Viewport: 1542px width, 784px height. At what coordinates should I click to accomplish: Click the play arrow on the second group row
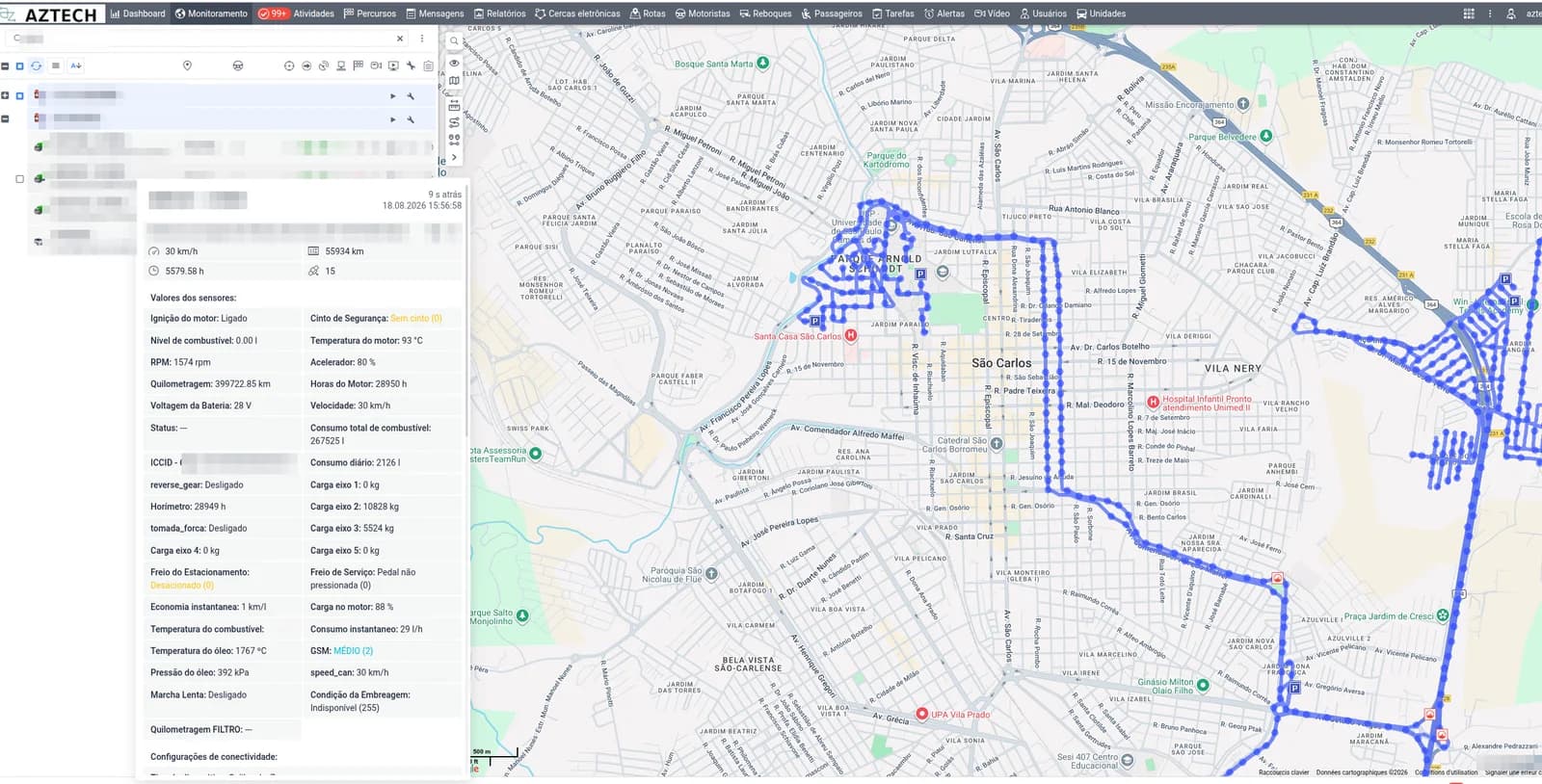392,119
